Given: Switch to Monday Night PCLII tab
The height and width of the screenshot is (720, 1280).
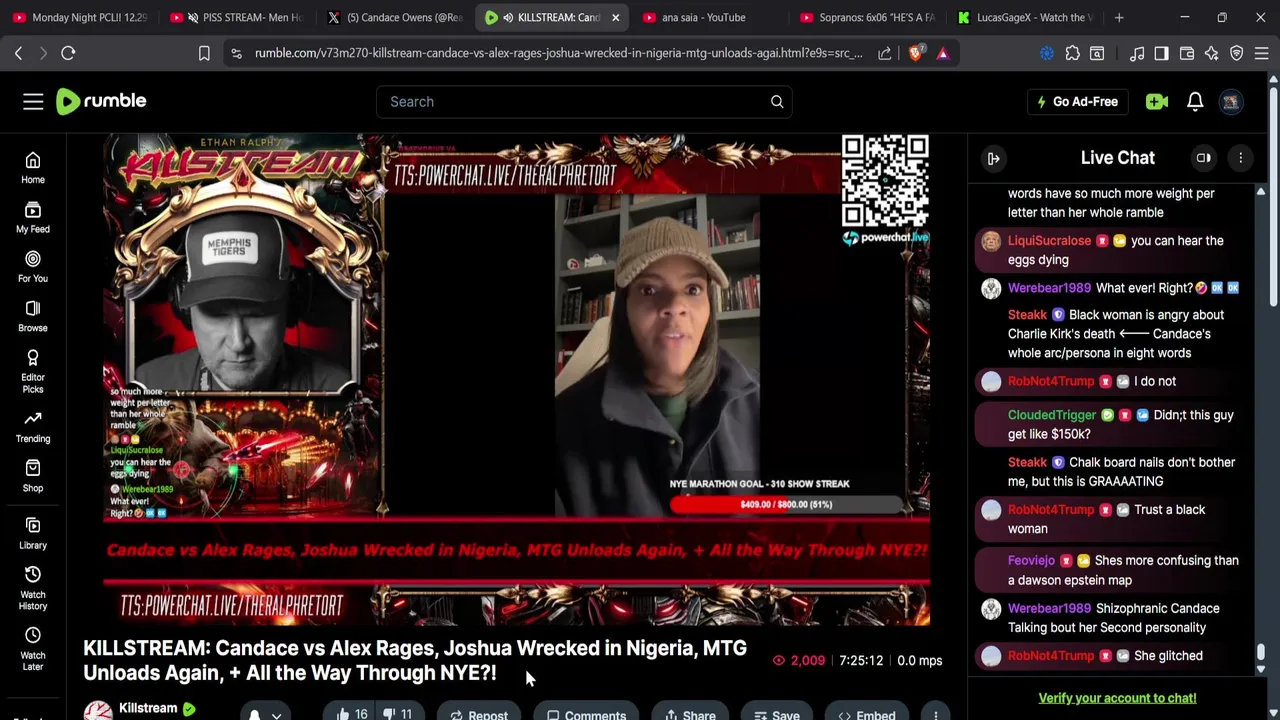Looking at the screenshot, I should (x=79, y=17).
